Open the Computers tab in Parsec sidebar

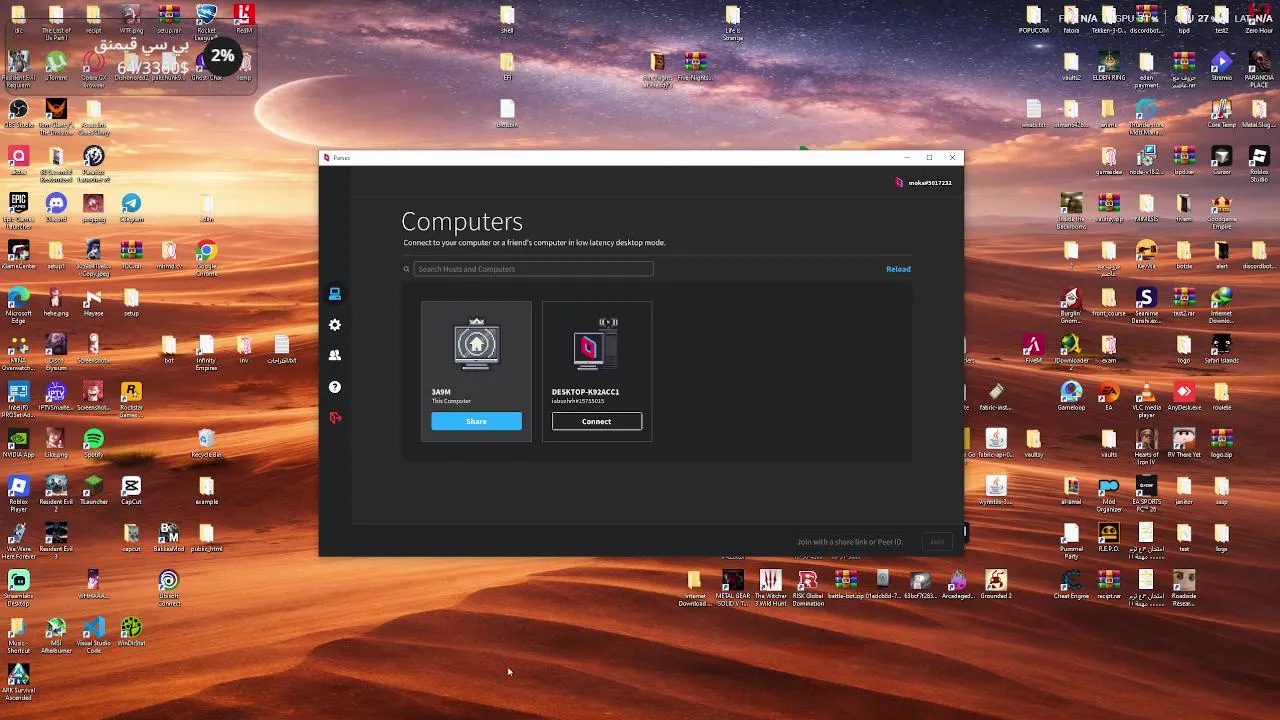(x=335, y=294)
